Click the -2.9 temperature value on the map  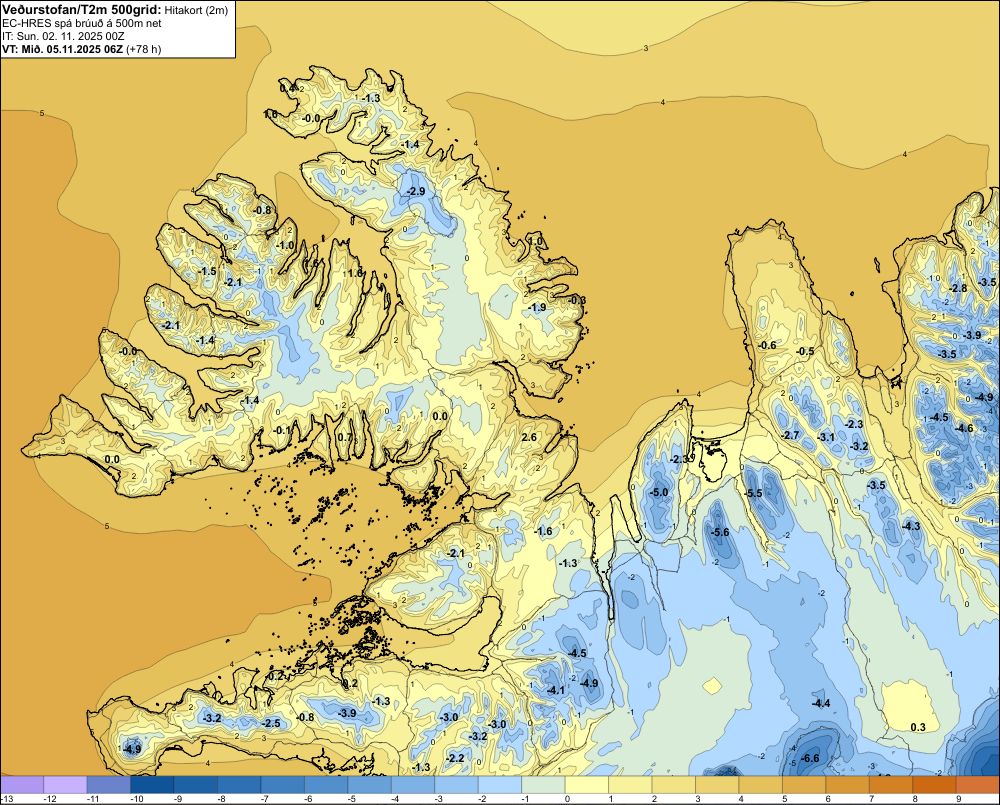point(415,192)
